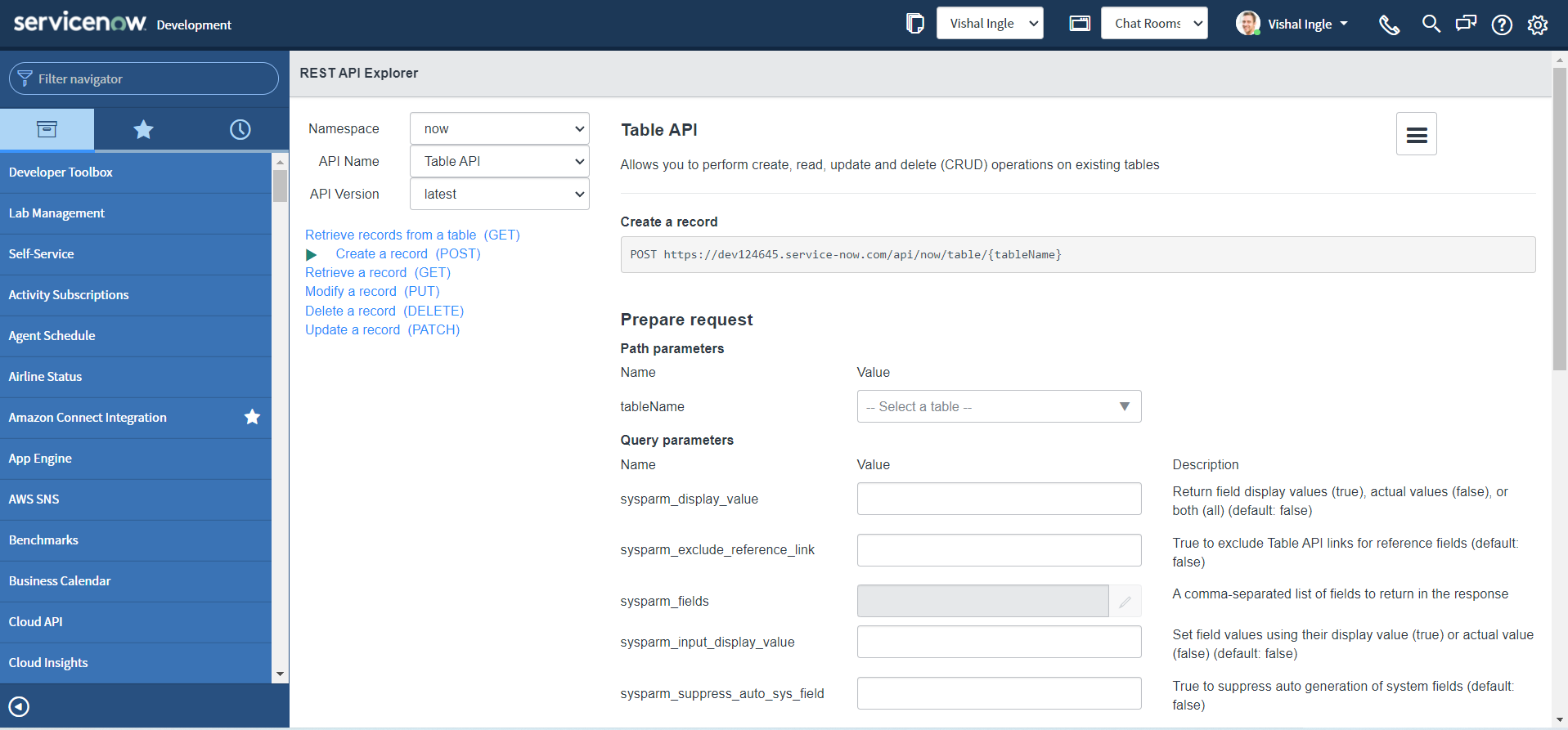Click the main page scrollbar down arrow
The image size is (1568, 730).
[1560, 719]
